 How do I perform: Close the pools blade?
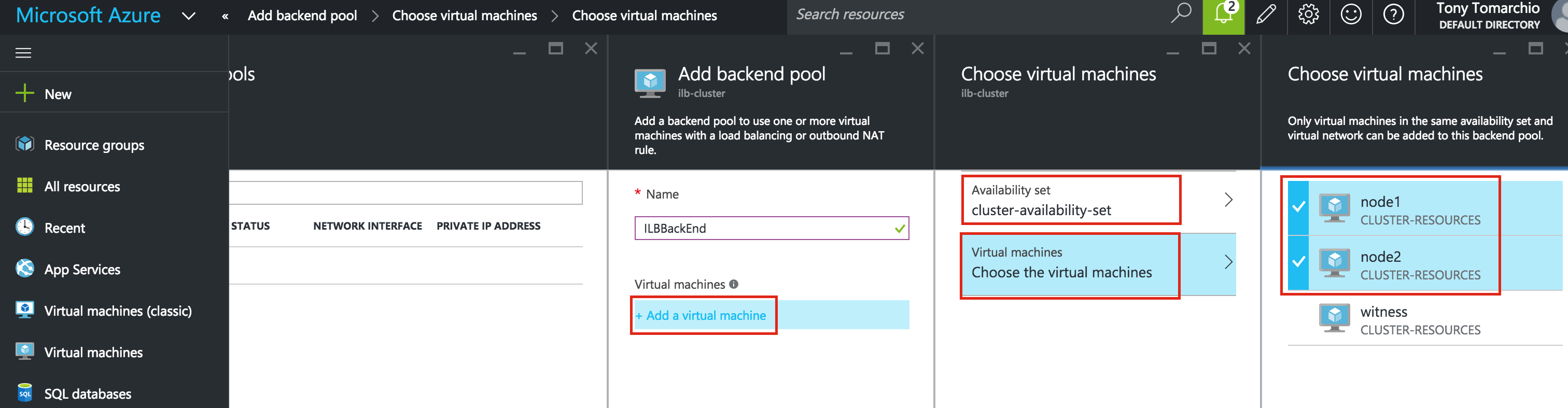pyautogui.click(x=591, y=48)
